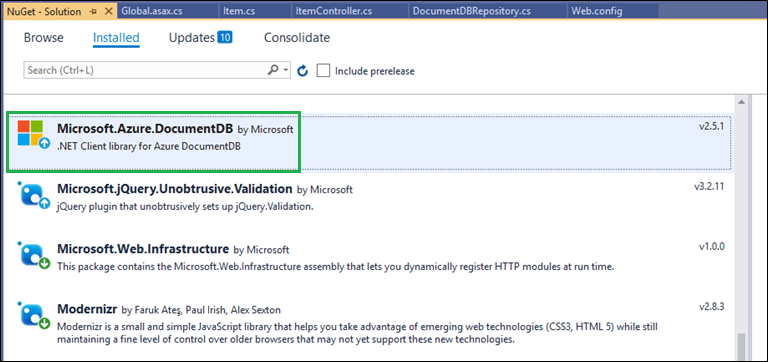This screenshot has height=362, width=768.
Task: Toggle the Include prerelease checkbox
Action: coord(323,71)
